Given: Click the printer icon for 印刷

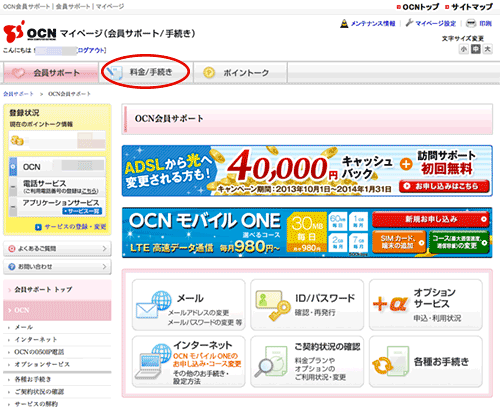Looking at the screenshot, I should click(471, 23).
